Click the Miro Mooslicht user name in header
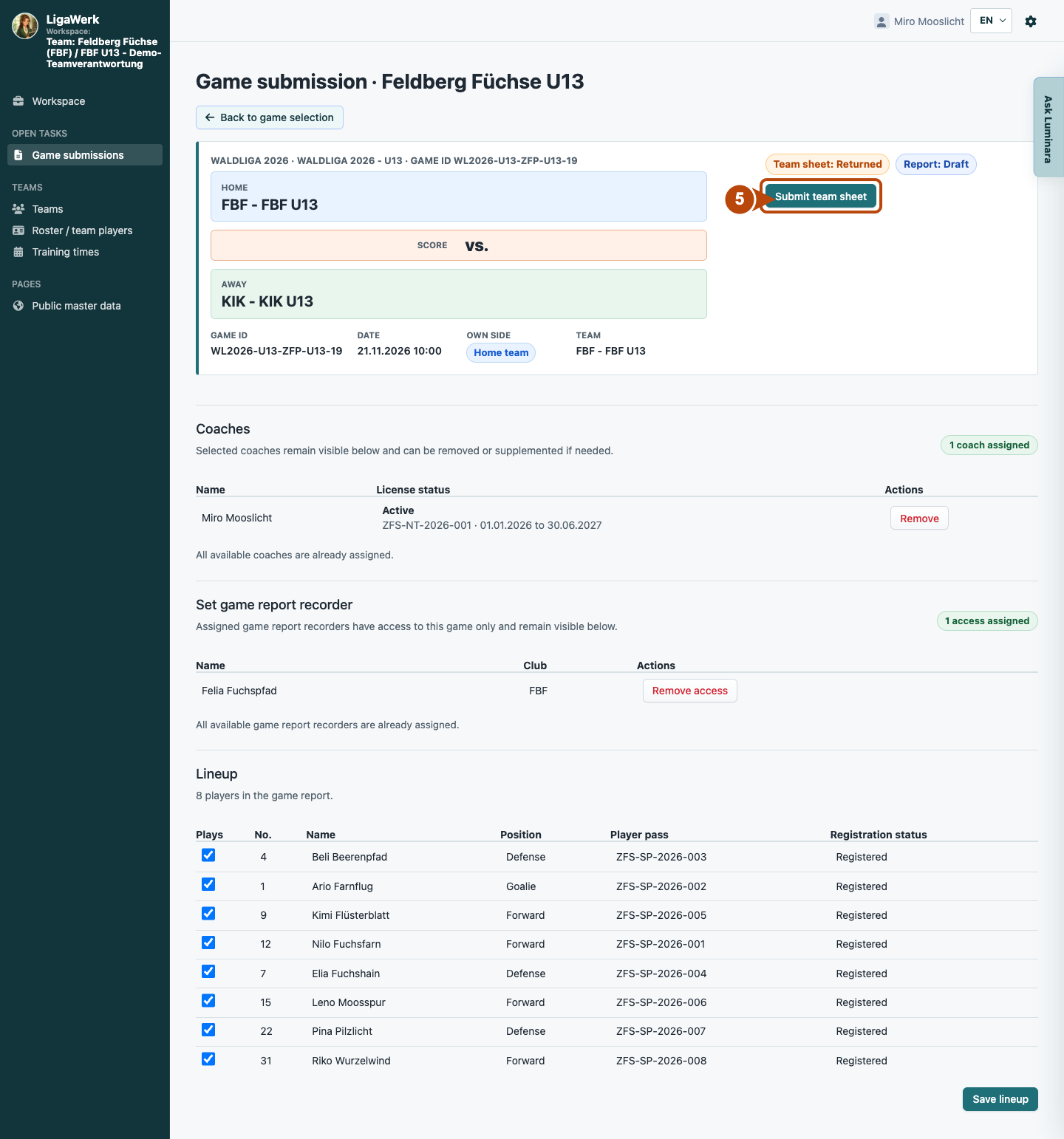1064x1139 pixels. click(929, 21)
